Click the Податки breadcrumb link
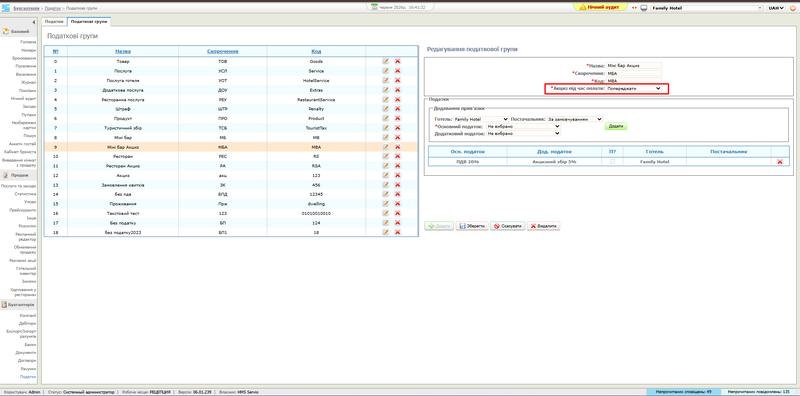800x396 pixels. 53,9
